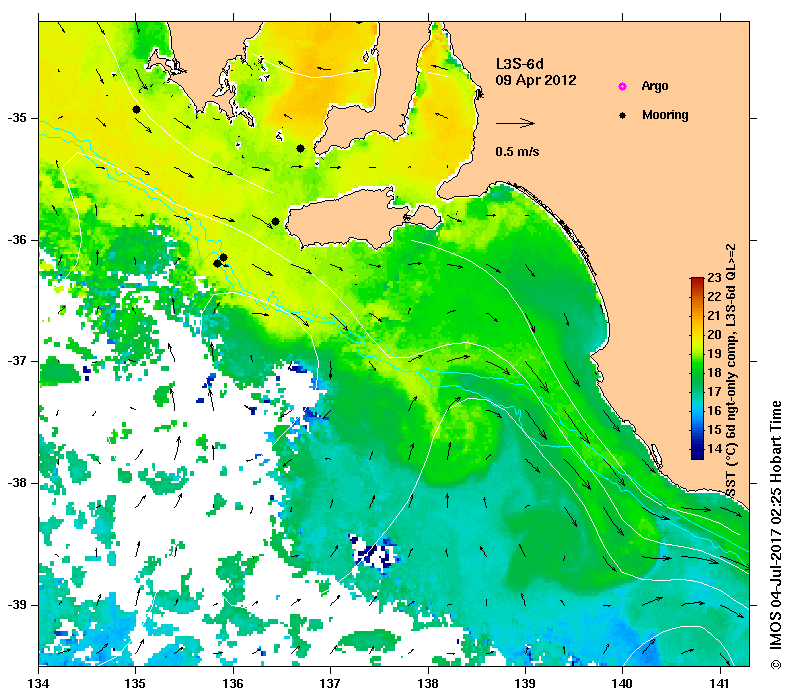Click the 'Mooring' legend text
791x700 pixels.
pyautogui.click(x=665, y=115)
